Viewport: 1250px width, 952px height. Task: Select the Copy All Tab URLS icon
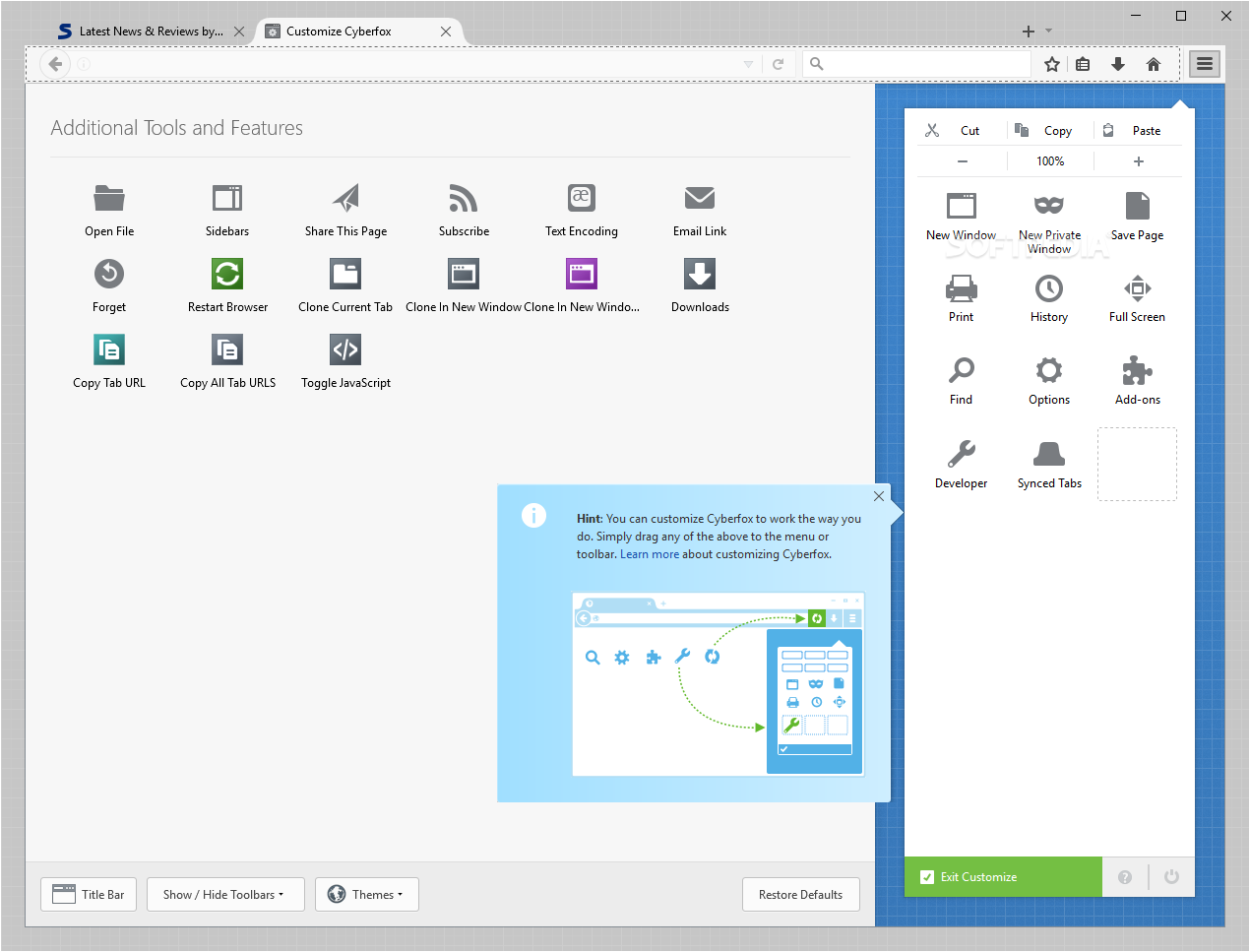(227, 349)
